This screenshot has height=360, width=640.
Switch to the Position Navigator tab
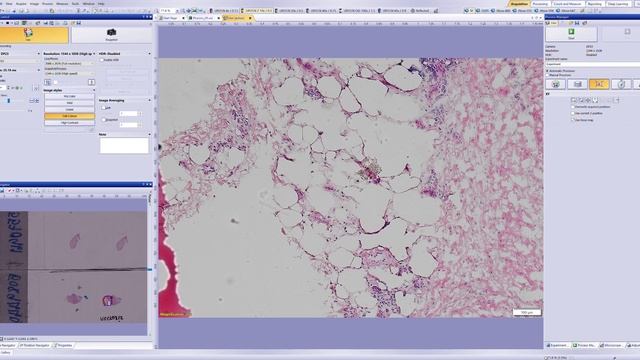(x=34, y=345)
